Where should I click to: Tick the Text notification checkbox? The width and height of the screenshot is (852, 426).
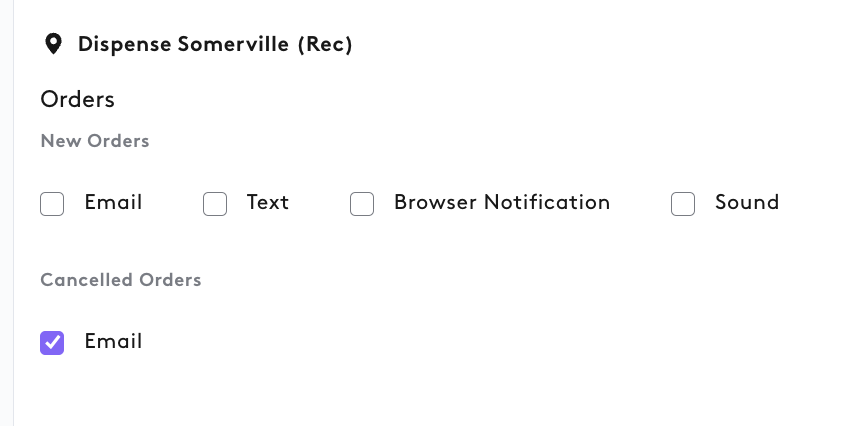(215, 204)
